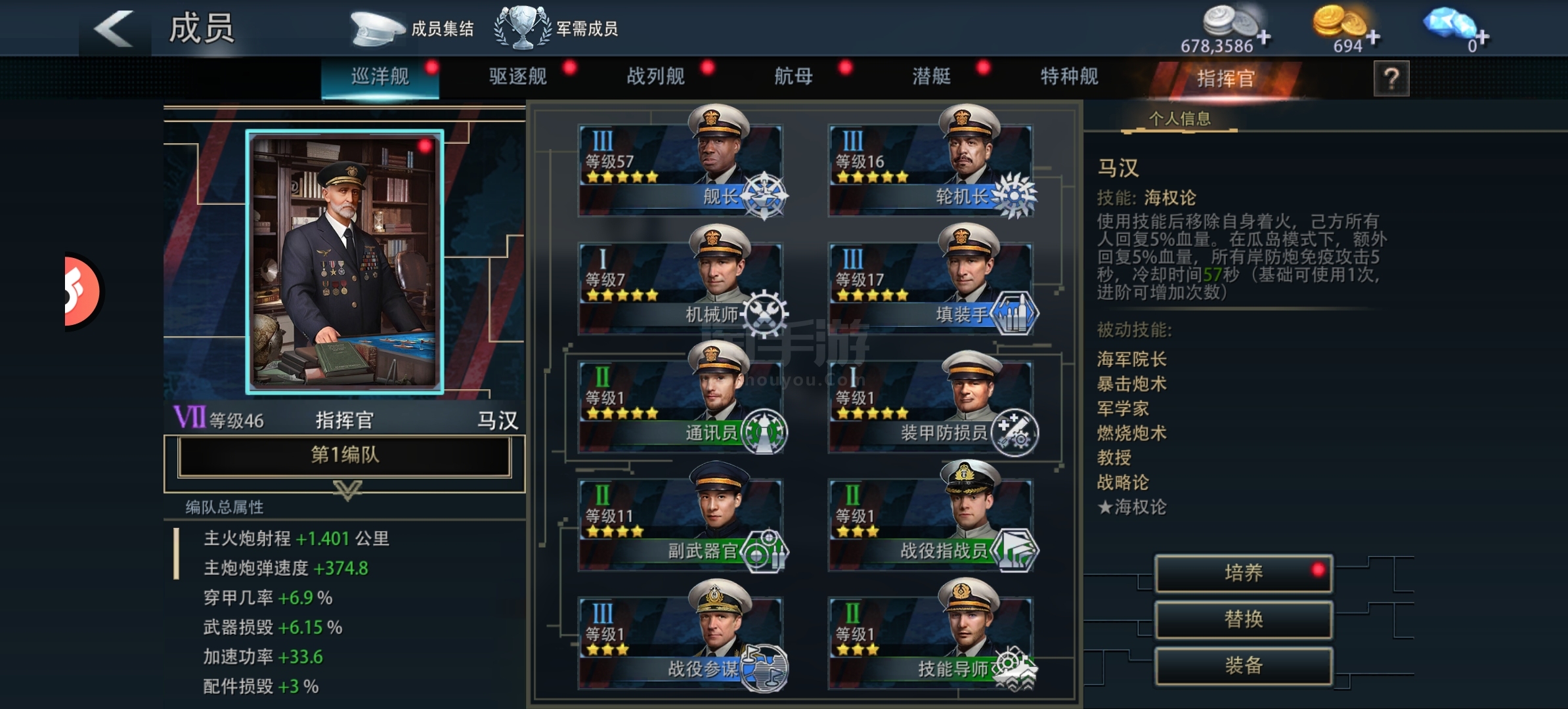The width and height of the screenshot is (1568, 709).
Task: Select the 技能导师 crew slot card
Action: pyautogui.click(x=931, y=635)
